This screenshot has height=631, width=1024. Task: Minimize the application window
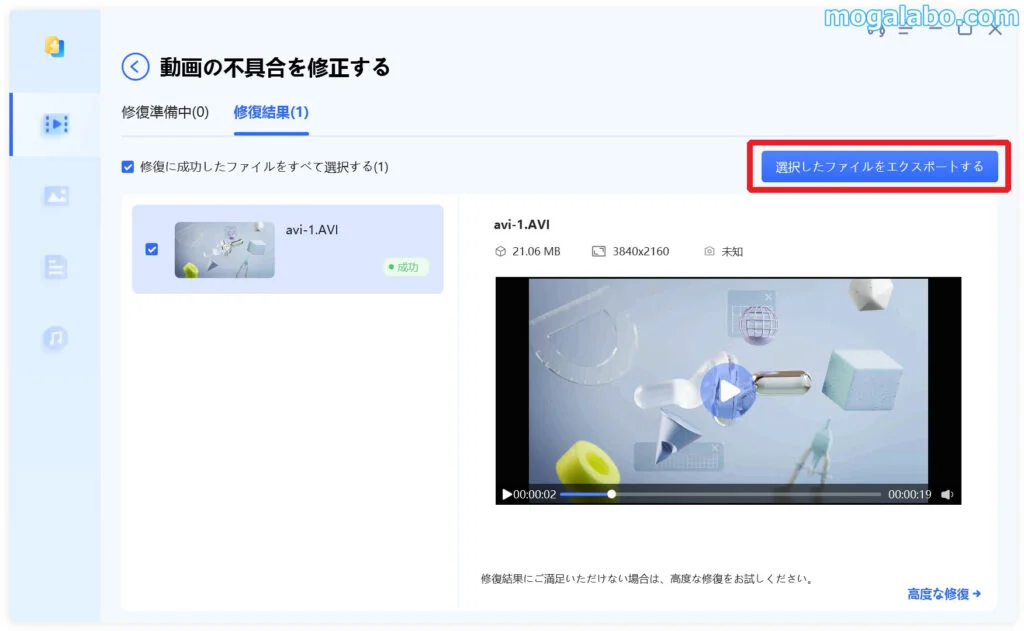(935, 30)
